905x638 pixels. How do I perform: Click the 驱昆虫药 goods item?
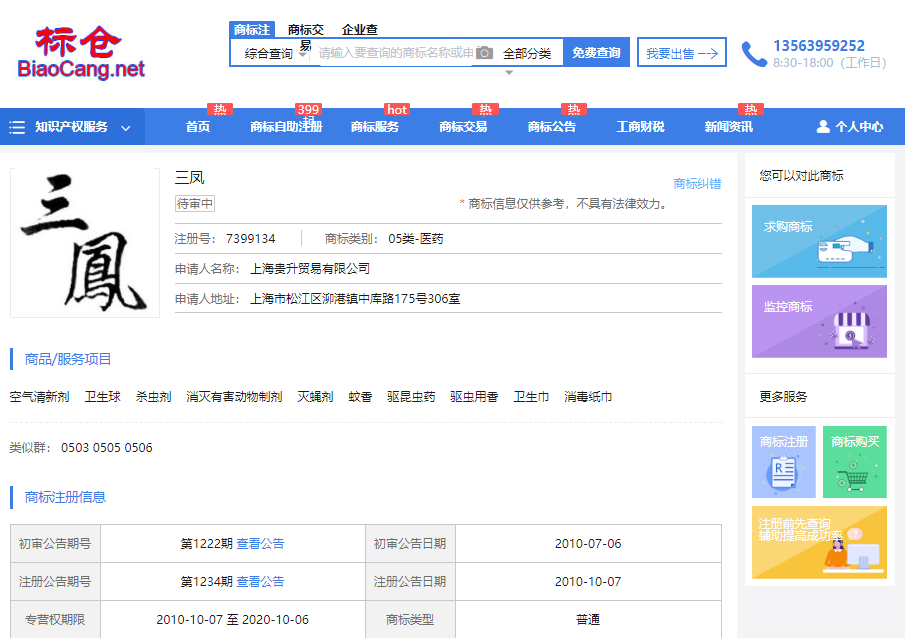[x=411, y=397]
